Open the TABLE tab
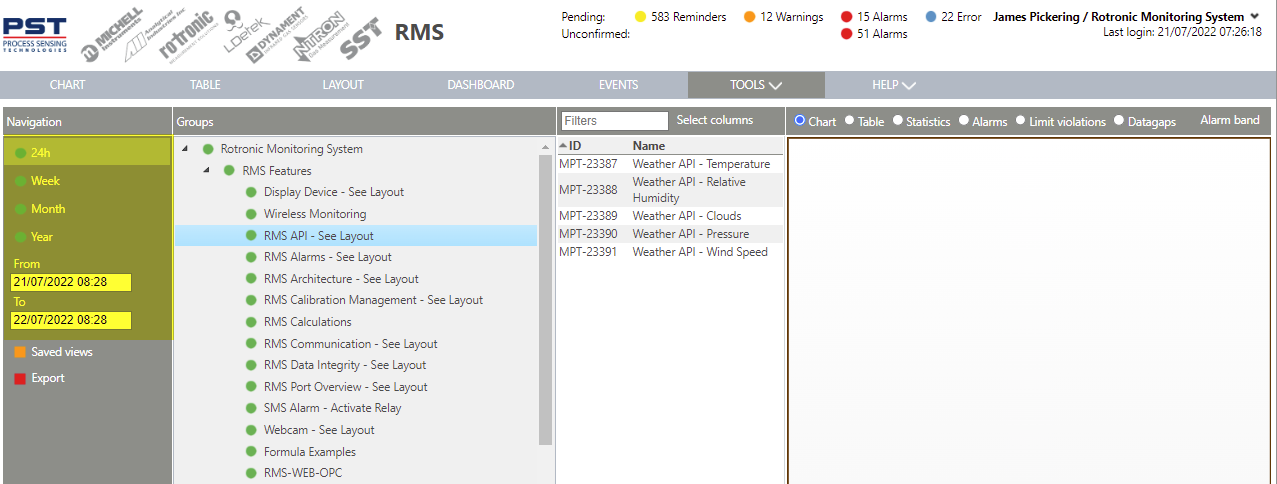Image resolution: width=1277 pixels, height=484 pixels. click(x=205, y=85)
